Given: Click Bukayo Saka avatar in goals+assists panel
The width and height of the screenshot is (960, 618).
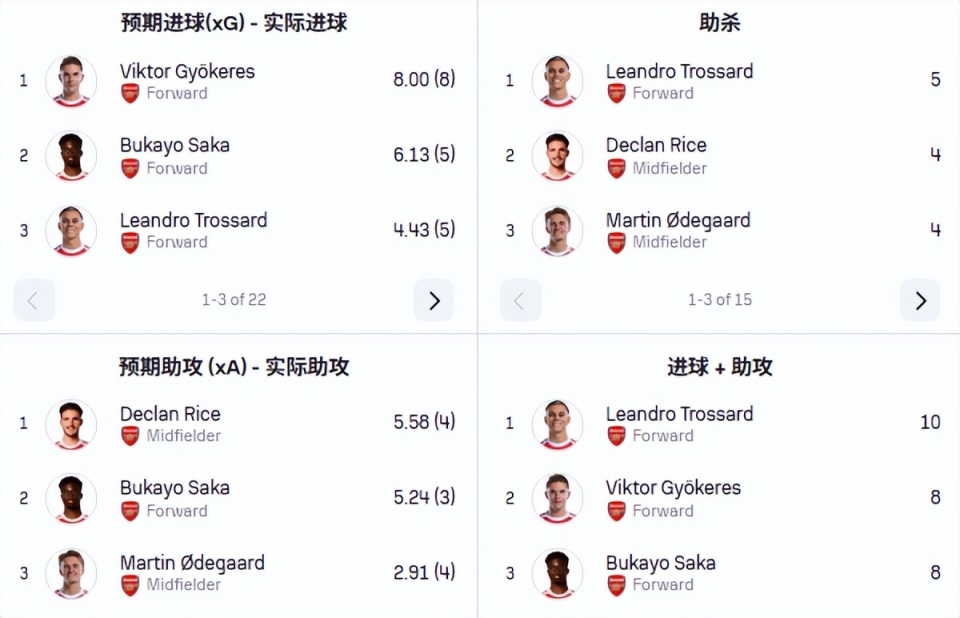Looking at the screenshot, I should [x=557, y=573].
